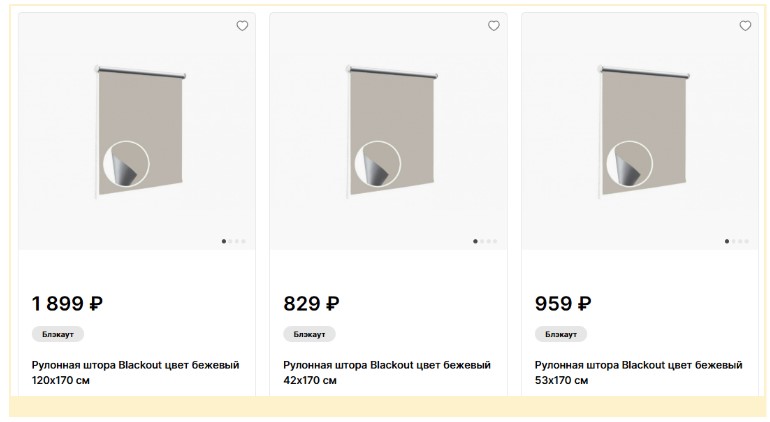Click the 829 ₽ price
770x422 pixels.
tap(311, 304)
